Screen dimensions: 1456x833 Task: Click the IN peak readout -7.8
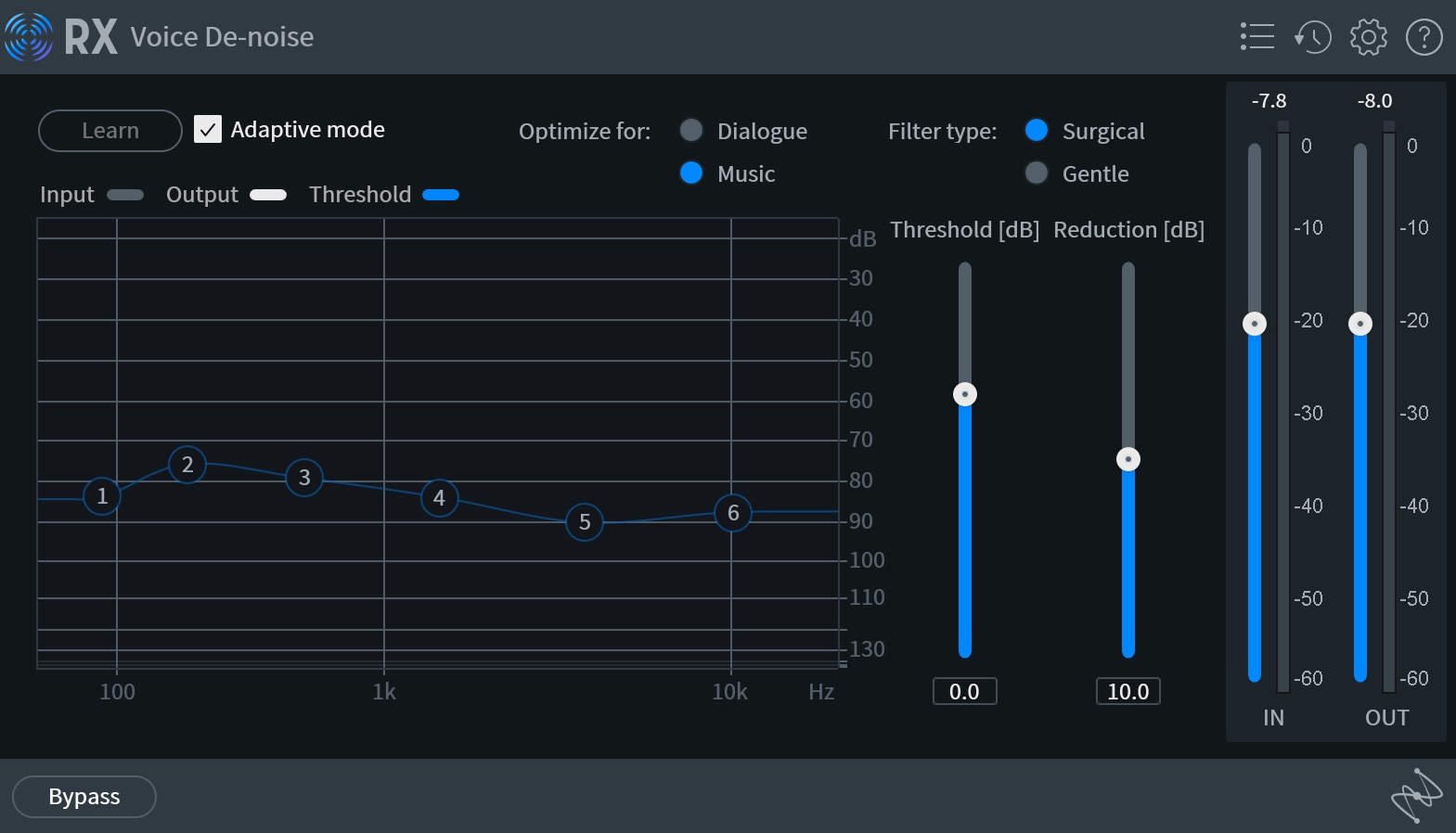click(x=1269, y=101)
